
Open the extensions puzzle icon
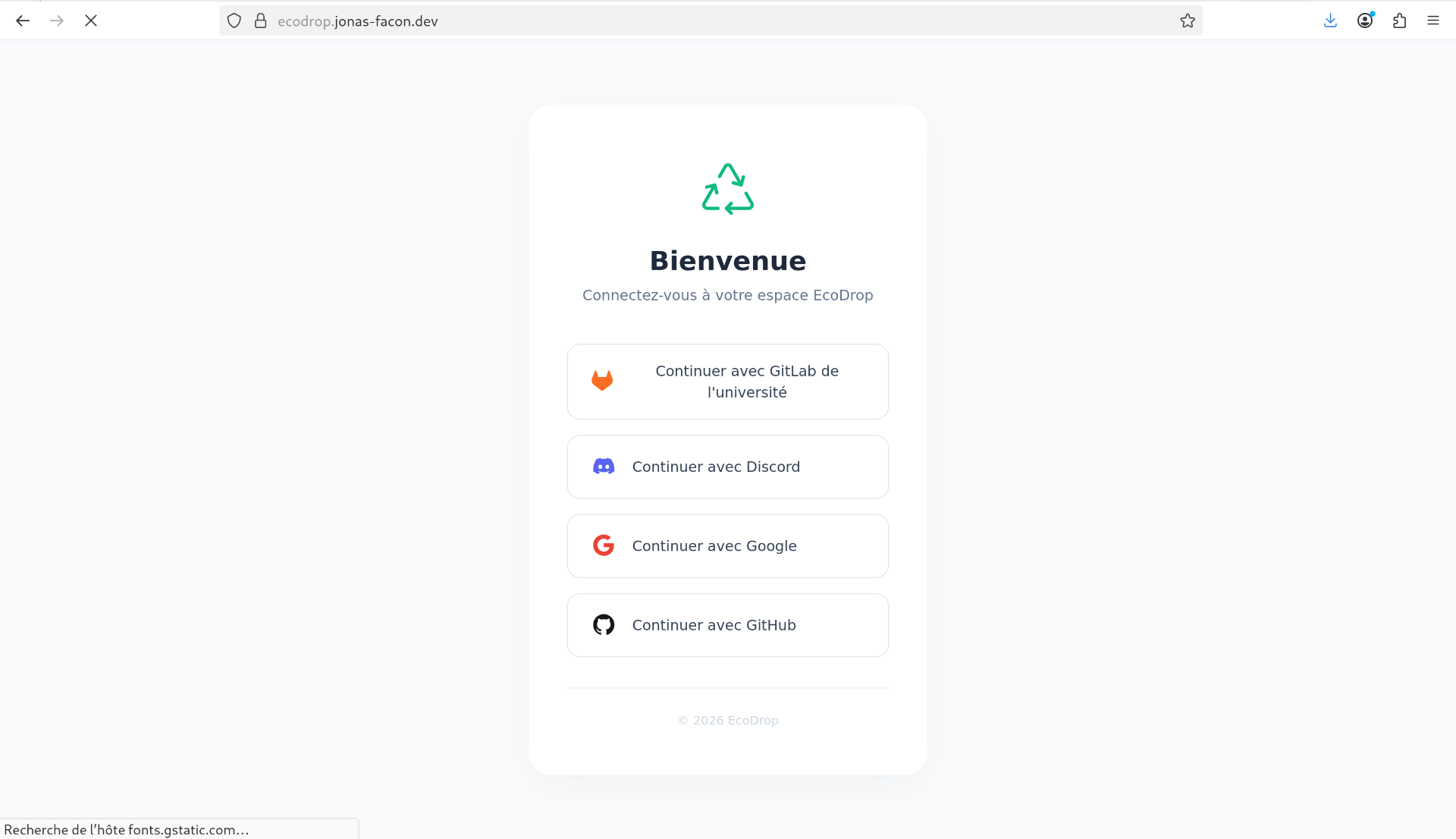(1399, 21)
